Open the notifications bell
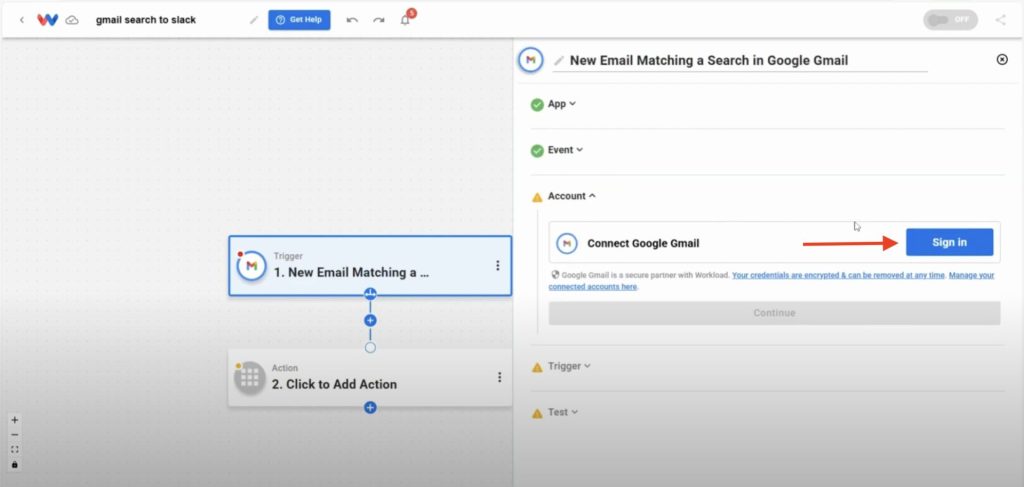 405,20
